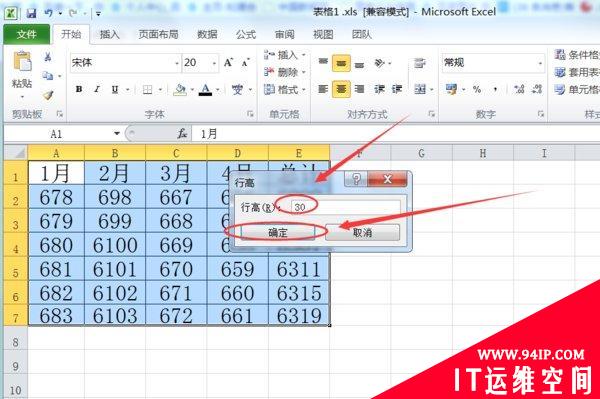Click the Increase Font Size icon
Viewport: 600px width, 399px height.
point(229,63)
